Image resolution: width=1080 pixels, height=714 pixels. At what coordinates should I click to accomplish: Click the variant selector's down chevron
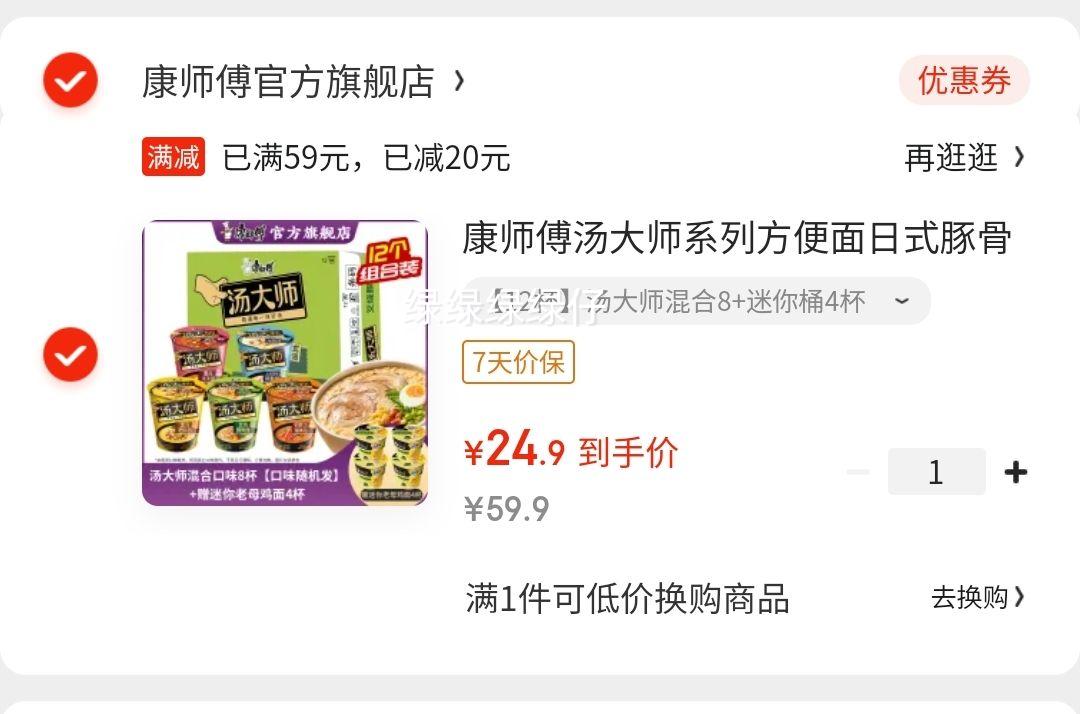click(902, 301)
